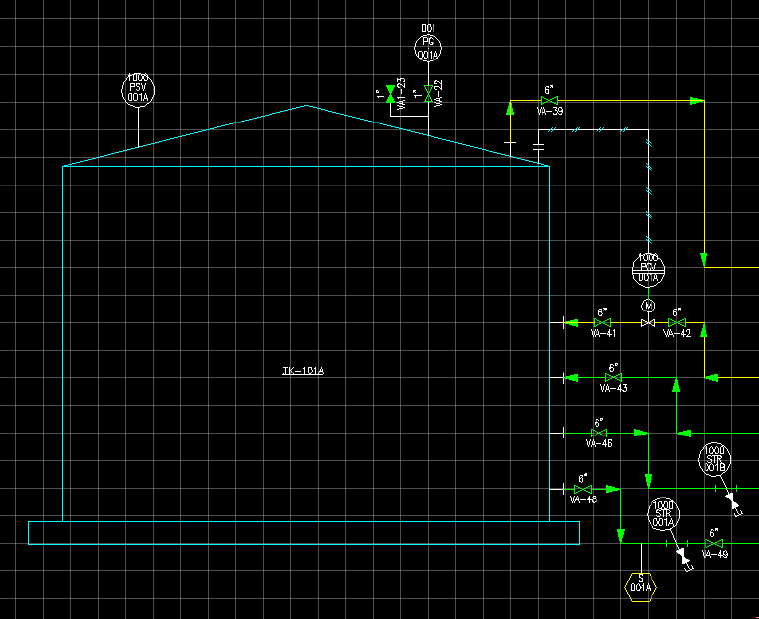Screen dimensions: 759x619
Task: Click the S 001A hexagon tag
Action: (x=639, y=586)
